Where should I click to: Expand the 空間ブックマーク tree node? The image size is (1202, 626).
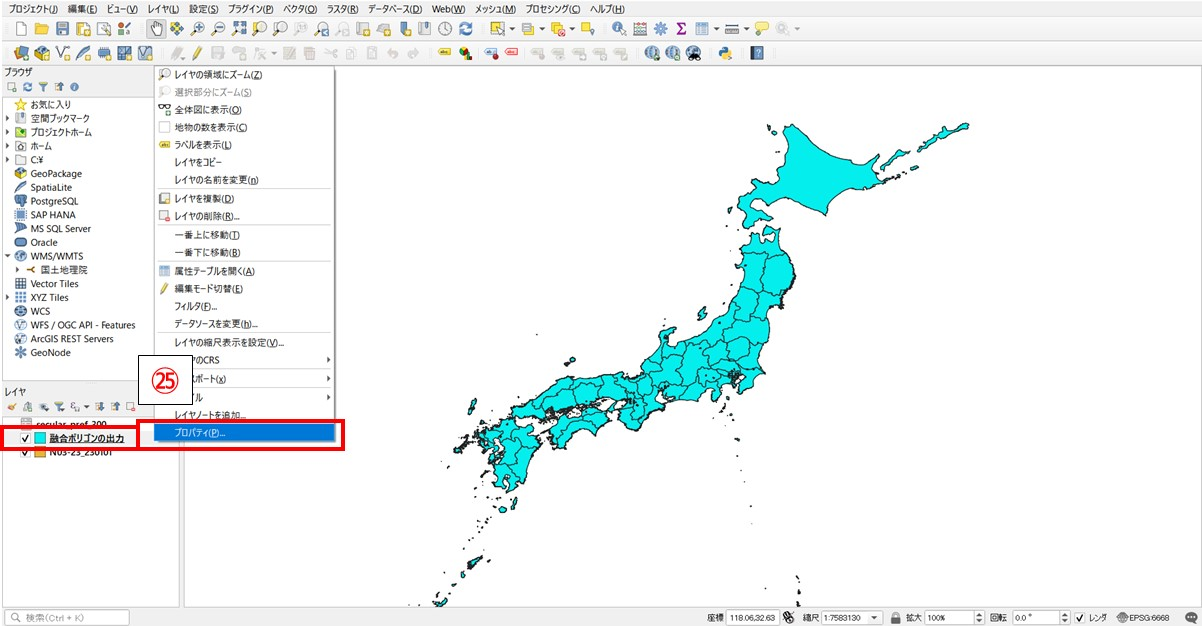click(x=8, y=118)
